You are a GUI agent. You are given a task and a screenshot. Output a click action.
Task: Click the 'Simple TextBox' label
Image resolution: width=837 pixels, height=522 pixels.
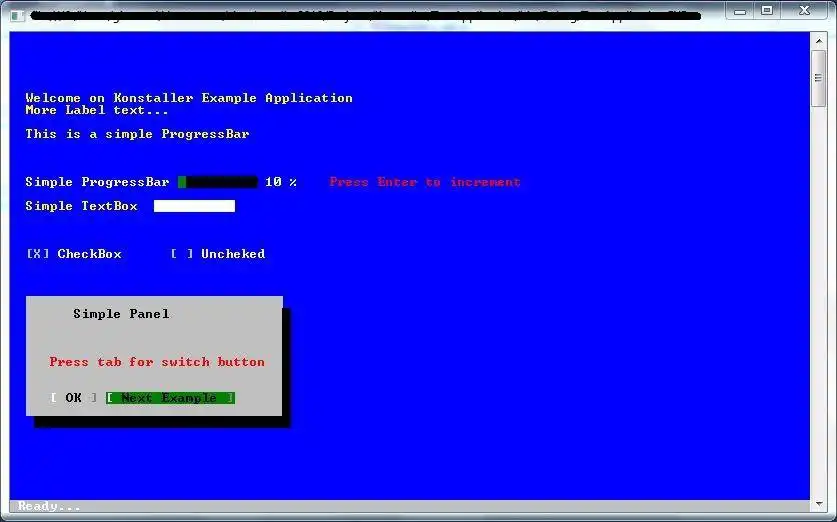click(x=82, y=206)
